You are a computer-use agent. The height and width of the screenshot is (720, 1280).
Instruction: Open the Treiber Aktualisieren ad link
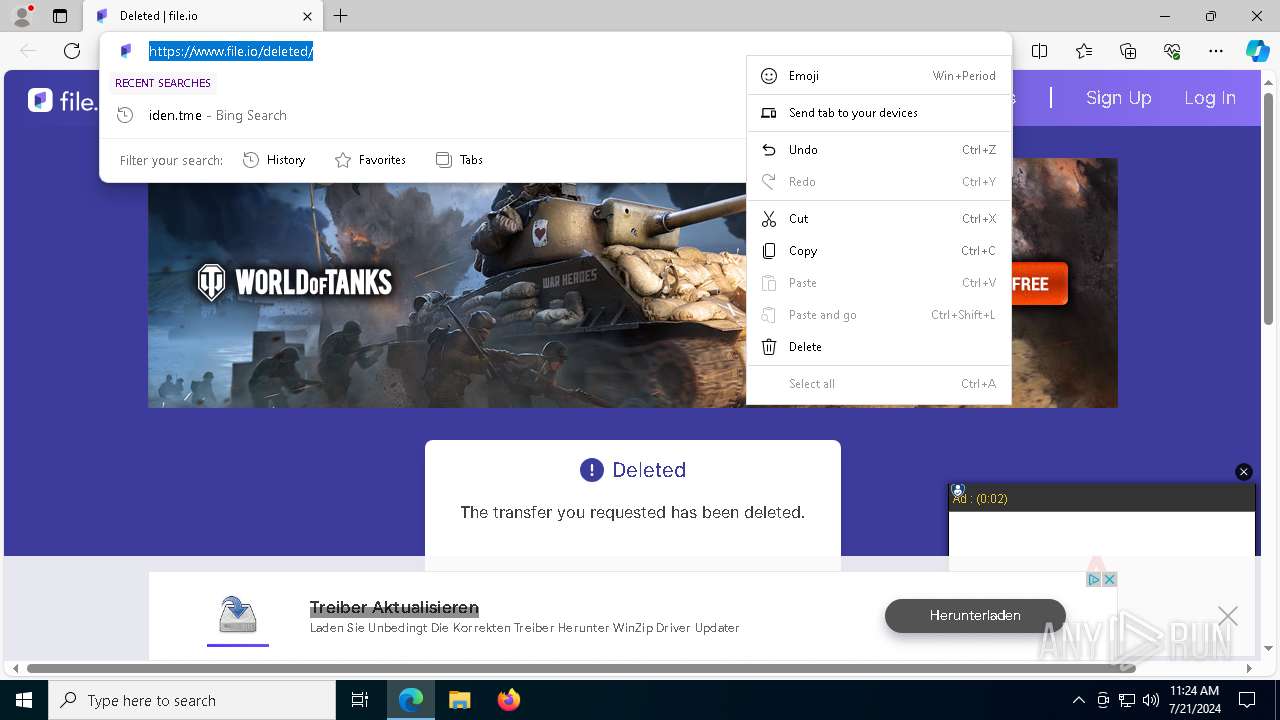(x=394, y=608)
